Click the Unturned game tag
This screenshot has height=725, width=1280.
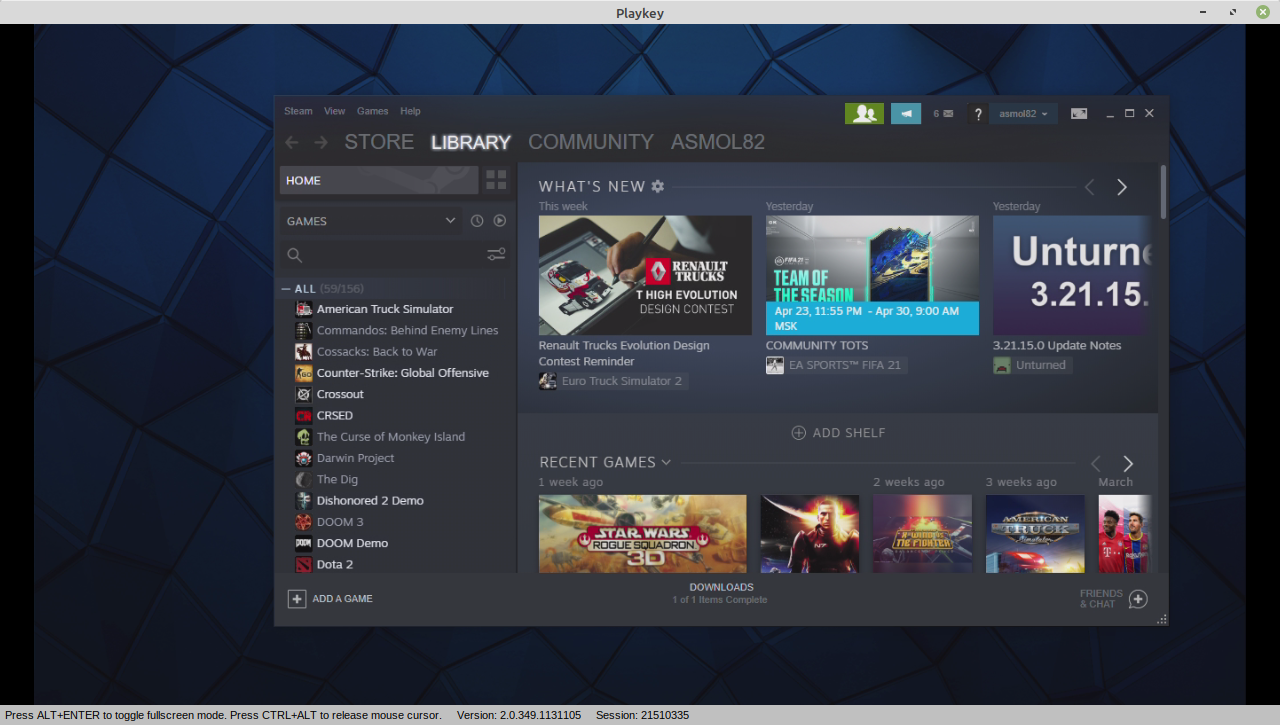click(x=1032, y=365)
